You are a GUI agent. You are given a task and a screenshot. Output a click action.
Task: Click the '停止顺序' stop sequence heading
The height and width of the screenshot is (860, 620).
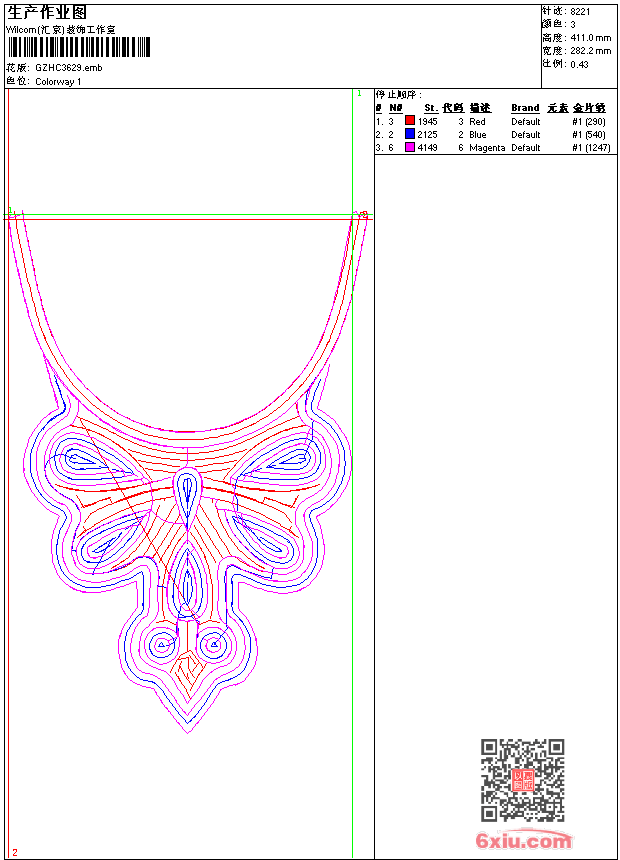398,95
